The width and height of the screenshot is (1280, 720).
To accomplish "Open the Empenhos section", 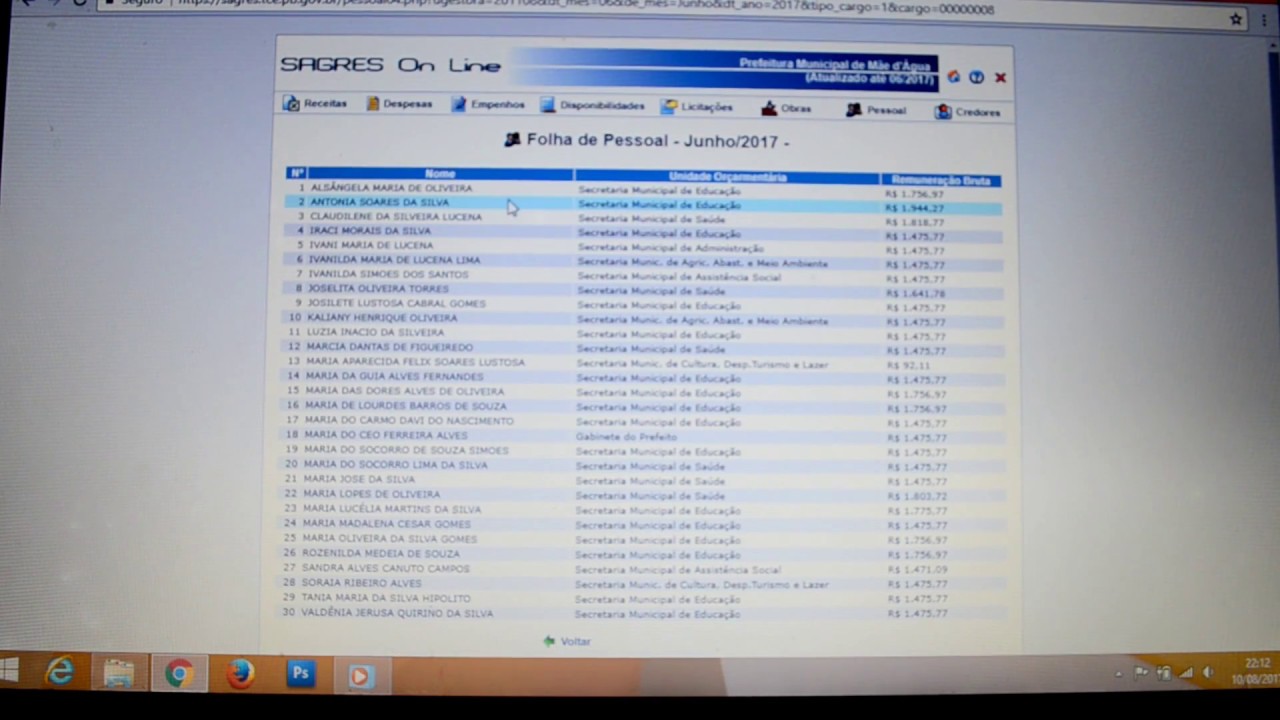I will click(x=488, y=105).
